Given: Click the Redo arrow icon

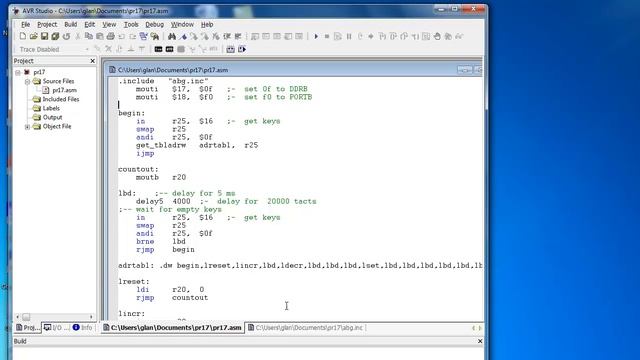Looking at the screenshot, I should (x=133, y=36).
